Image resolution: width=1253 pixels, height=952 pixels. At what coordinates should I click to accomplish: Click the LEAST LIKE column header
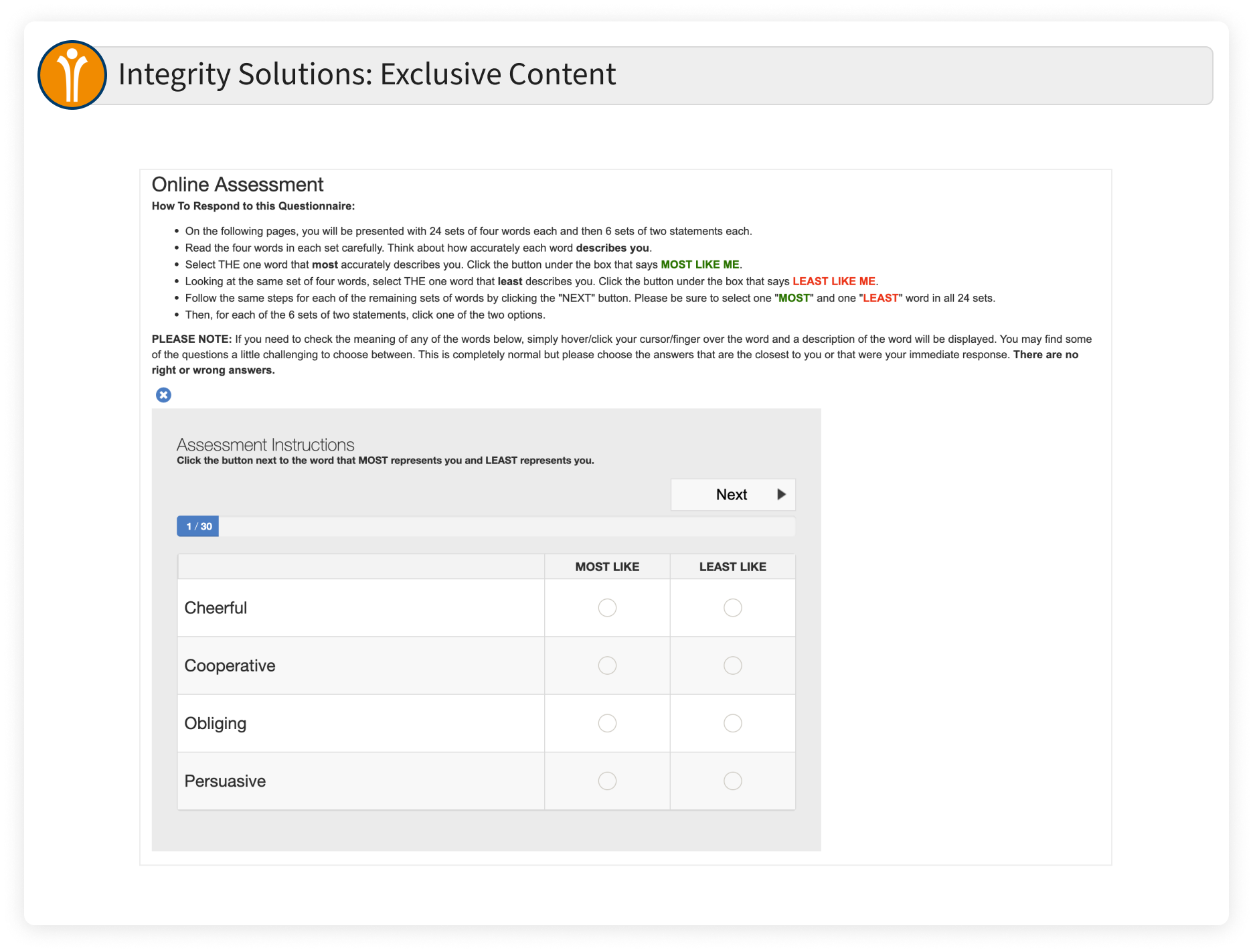point(733,567)
